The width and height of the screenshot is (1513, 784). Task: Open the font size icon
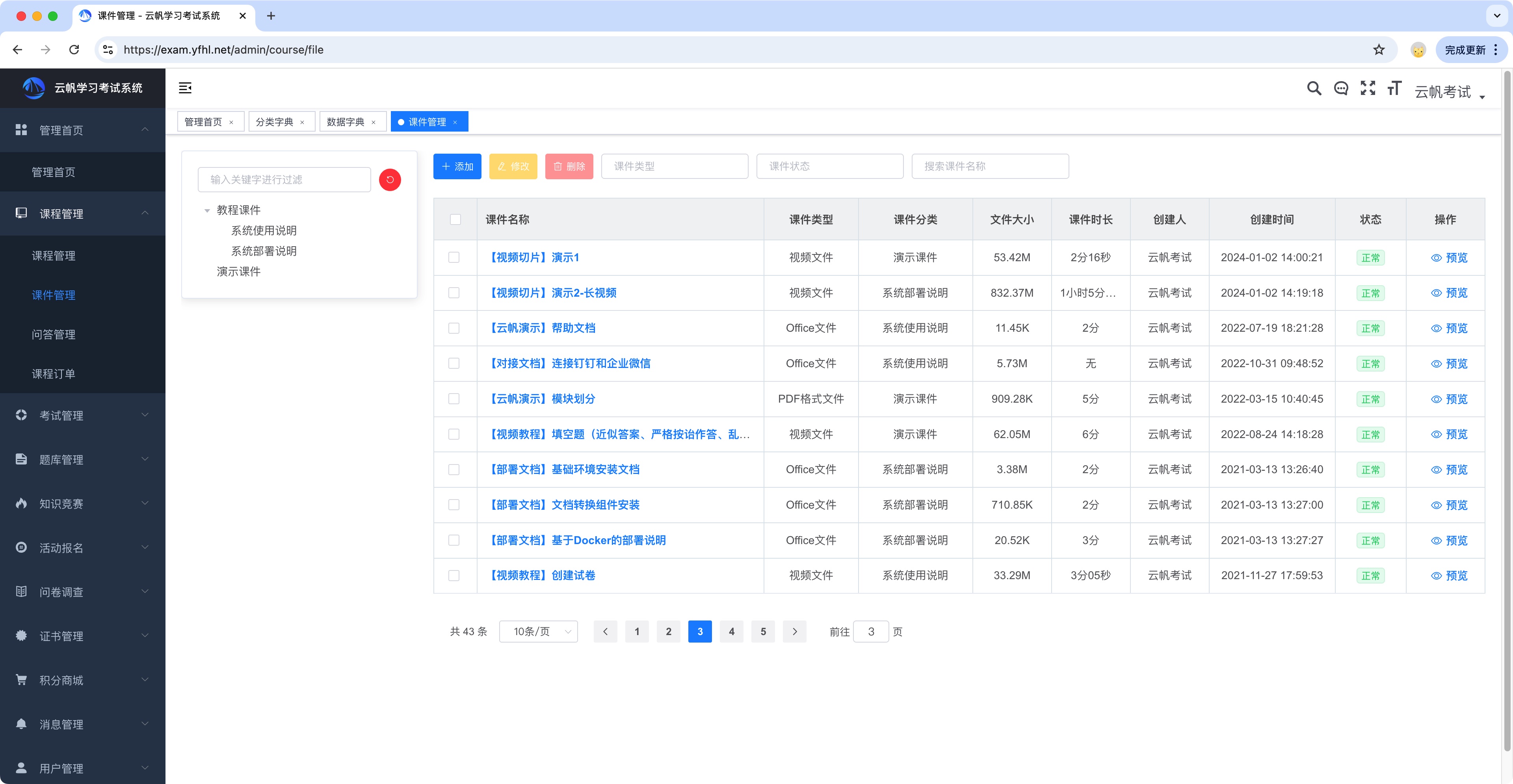click(x=1394, y=88)
